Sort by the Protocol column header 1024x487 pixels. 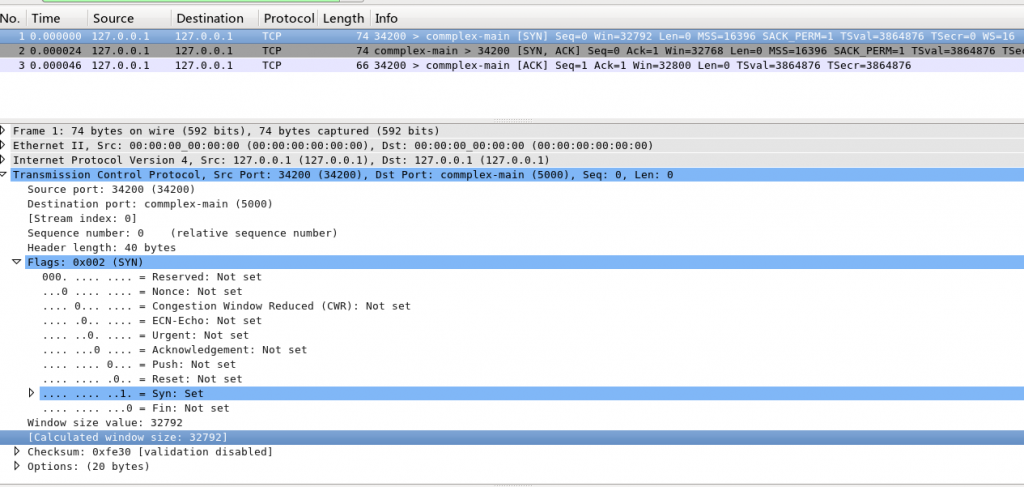coord(288,18)
